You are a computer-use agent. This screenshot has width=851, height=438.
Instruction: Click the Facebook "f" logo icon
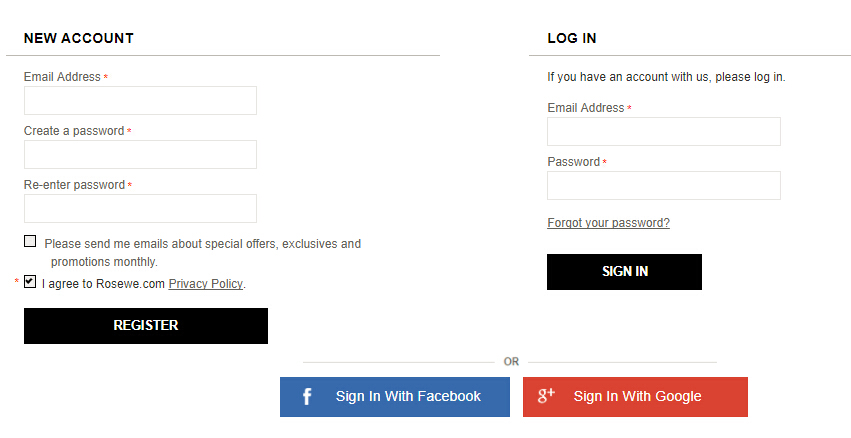(307, 397)
